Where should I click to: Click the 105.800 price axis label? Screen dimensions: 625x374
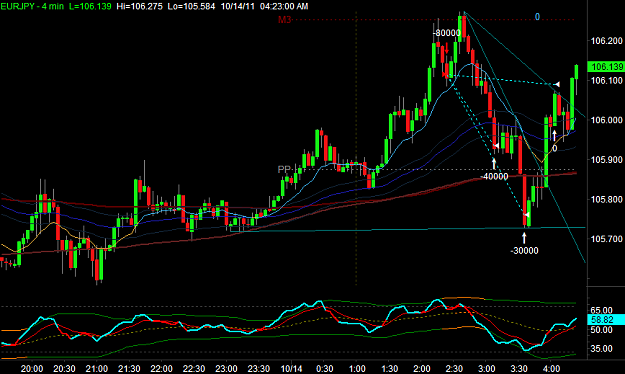(606, 199)
